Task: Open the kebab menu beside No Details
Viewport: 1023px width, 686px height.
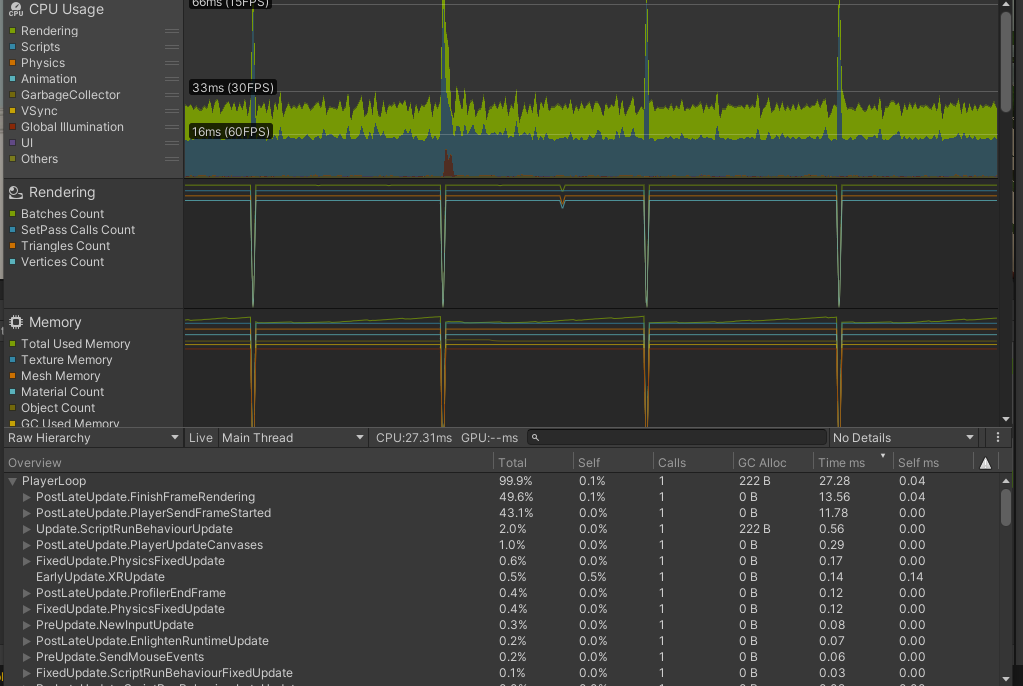Action: click(x=997, y=437)
